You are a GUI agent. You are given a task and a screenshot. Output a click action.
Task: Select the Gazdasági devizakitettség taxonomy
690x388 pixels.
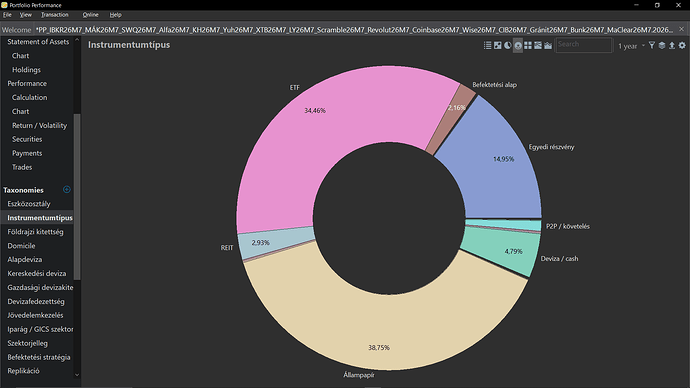coord(40,287)
